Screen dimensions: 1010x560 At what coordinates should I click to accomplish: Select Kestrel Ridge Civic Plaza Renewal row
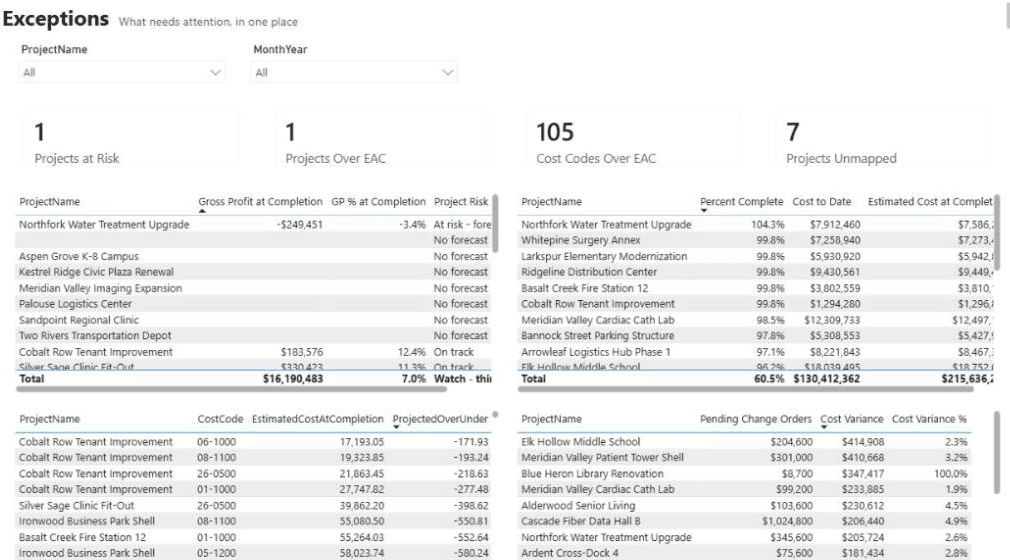pyautogui.click(x=253, y=272)
